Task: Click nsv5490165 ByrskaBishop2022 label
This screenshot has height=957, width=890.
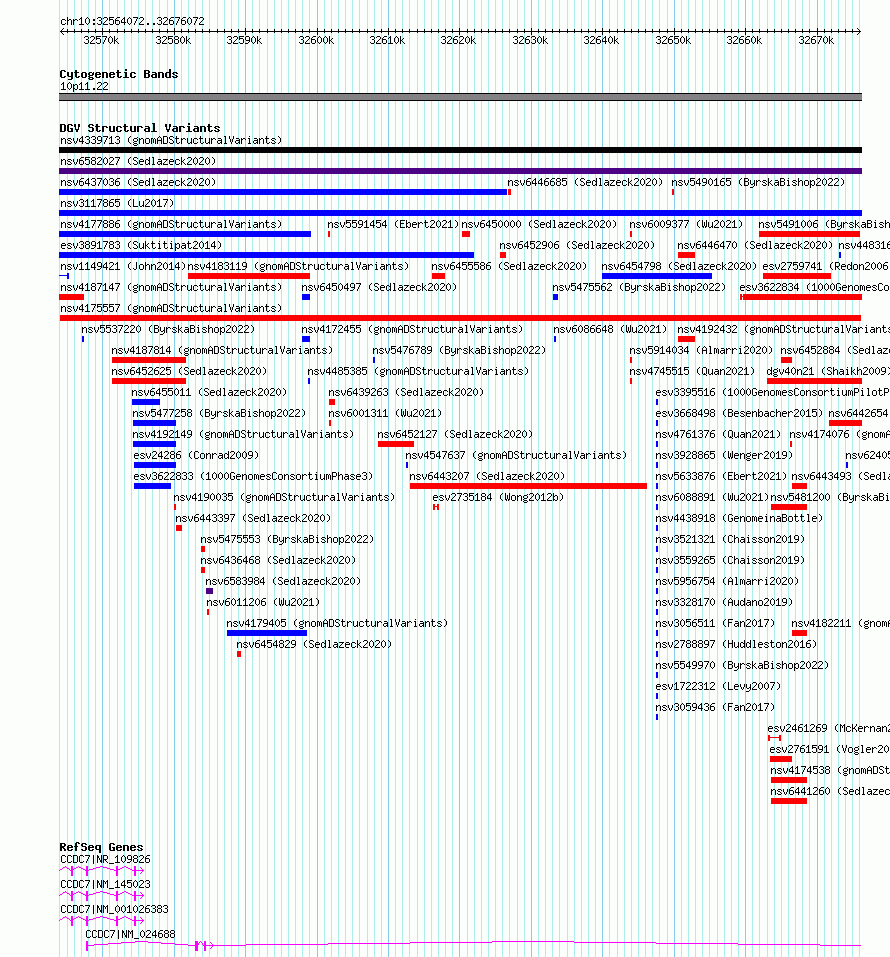Action: click(759, 182)
